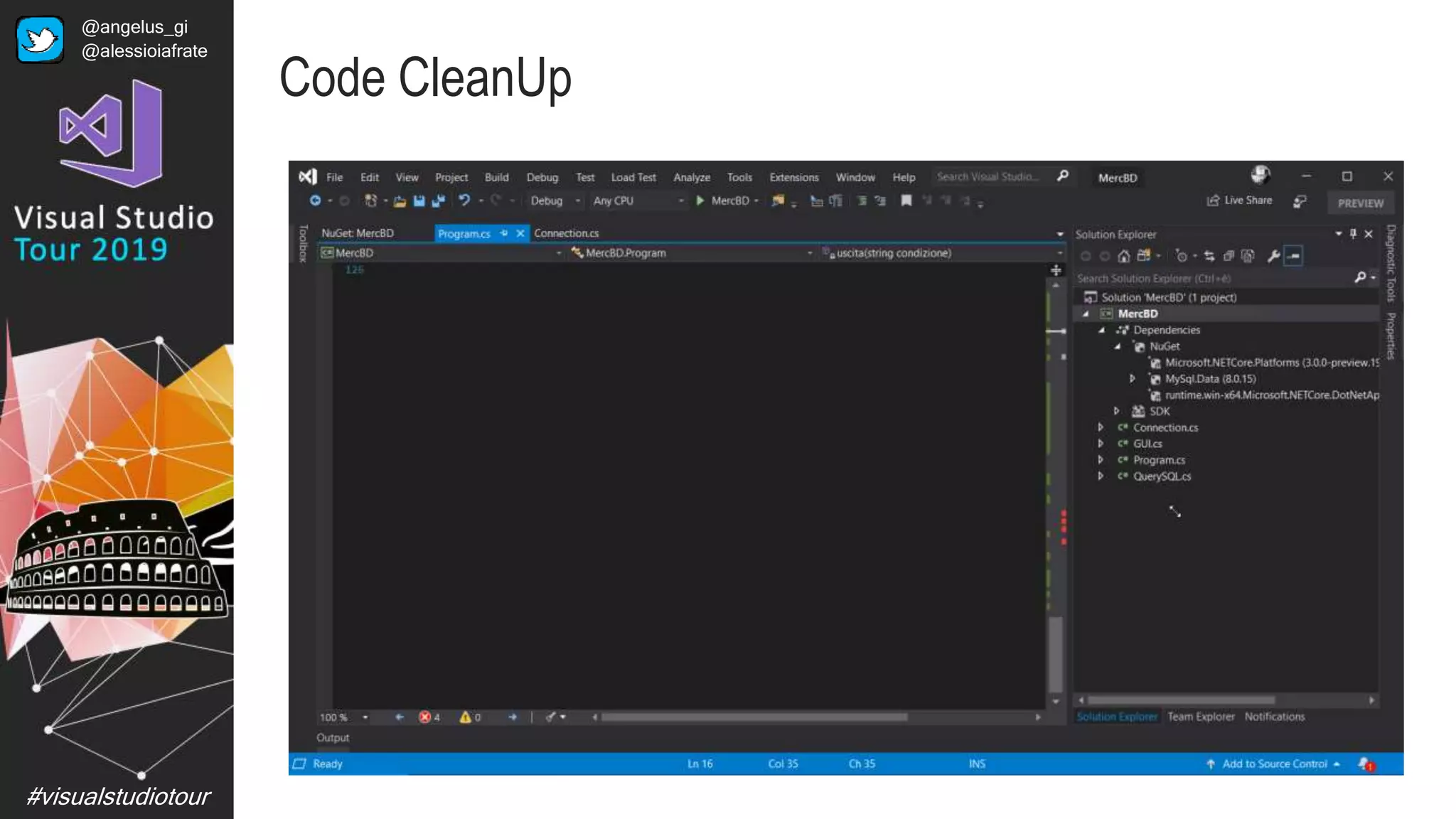The image size is (1456, 819).
Task: Toggle a bookmark with the bookmark icon
Action: coord(906,201)
